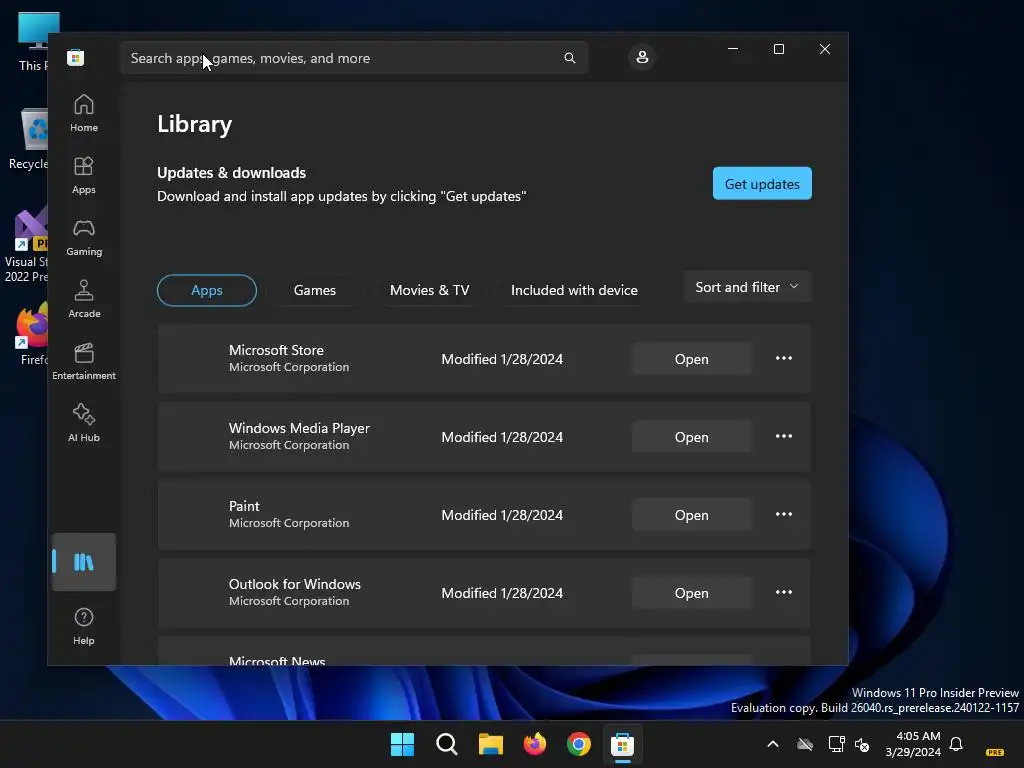Click the muted volume tray icon
Viewport: 1024px width, 768px height.
pos(862,744)
